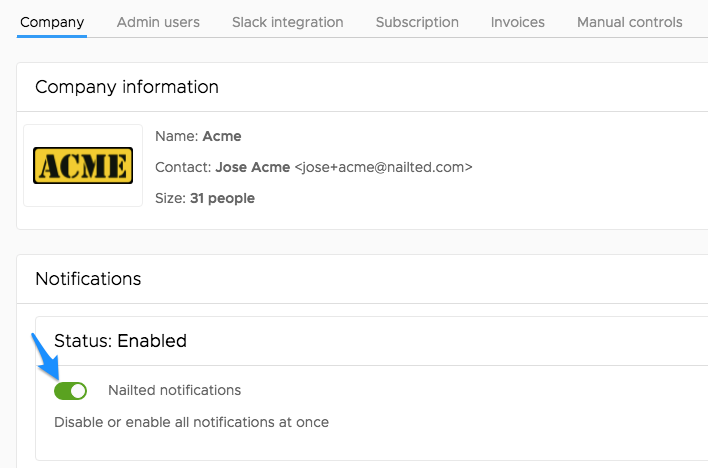
Task: Open the Company tab
Action: coord(52,23)
